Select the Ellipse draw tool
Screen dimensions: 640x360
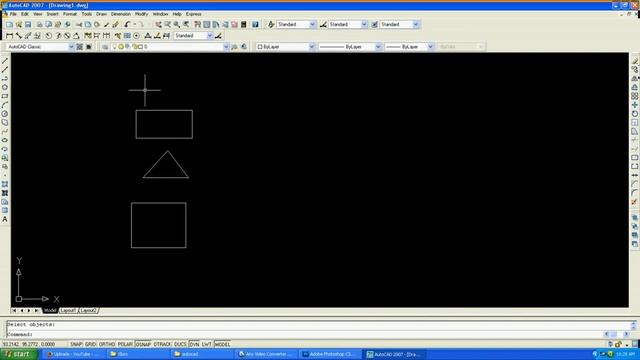[5, 140]
